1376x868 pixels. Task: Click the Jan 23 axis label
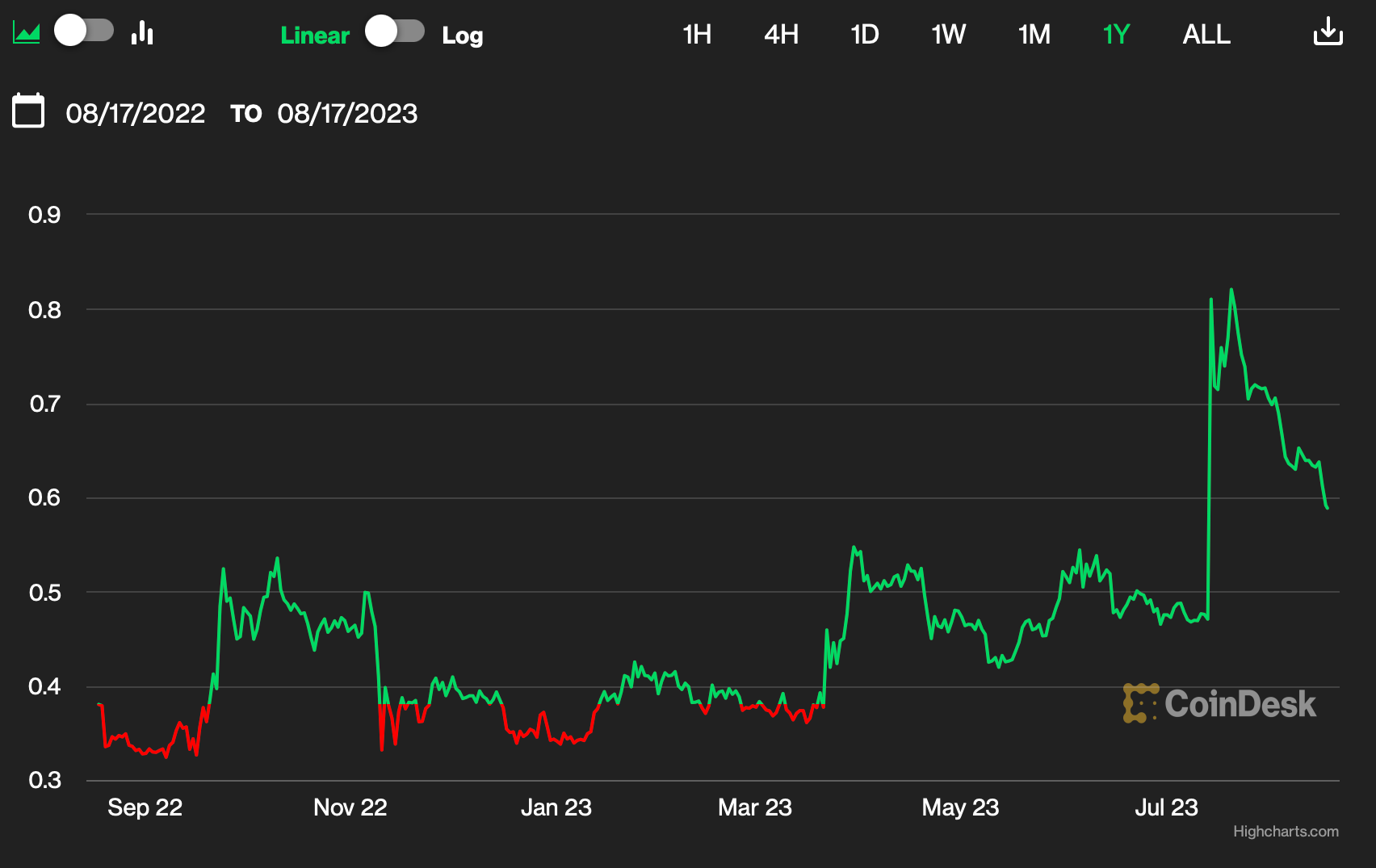tap(556, 807)
